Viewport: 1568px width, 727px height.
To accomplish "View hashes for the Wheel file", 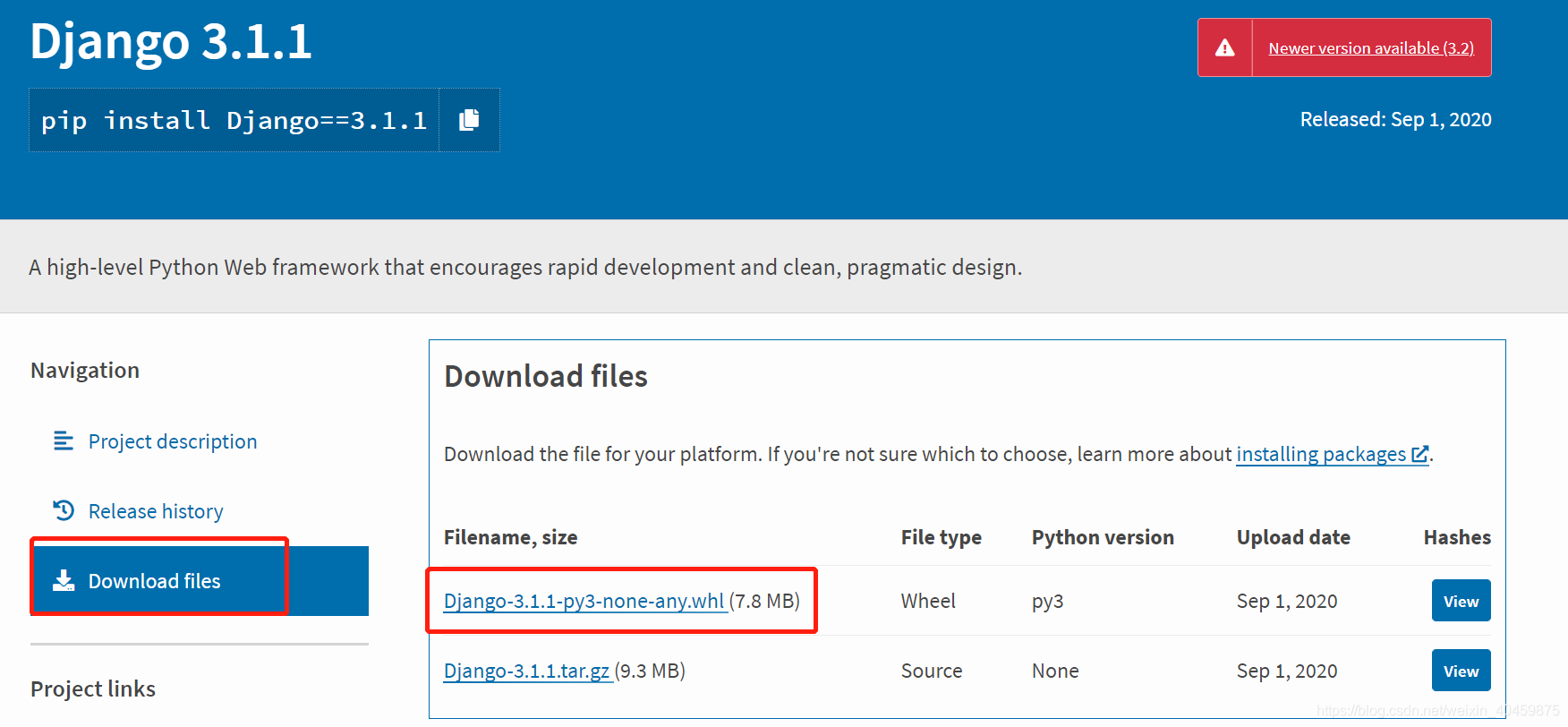I will [1461, 601].
